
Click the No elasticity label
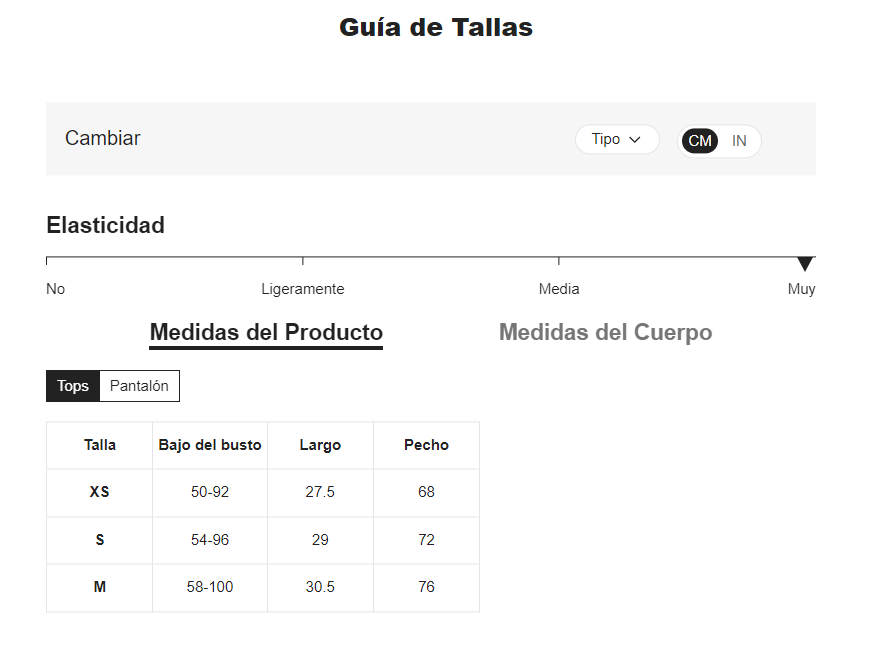tap(55, 289)
